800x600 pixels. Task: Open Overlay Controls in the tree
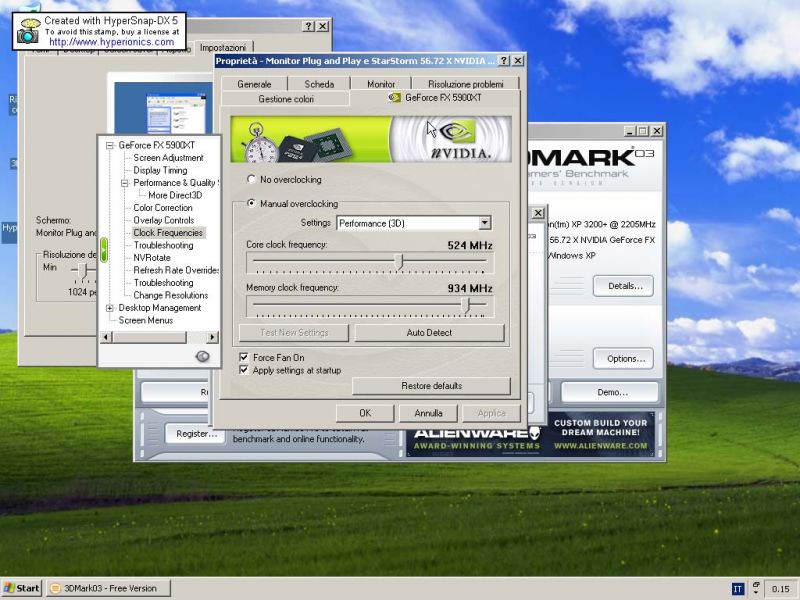pyautogui.click(x=164, y=220)
